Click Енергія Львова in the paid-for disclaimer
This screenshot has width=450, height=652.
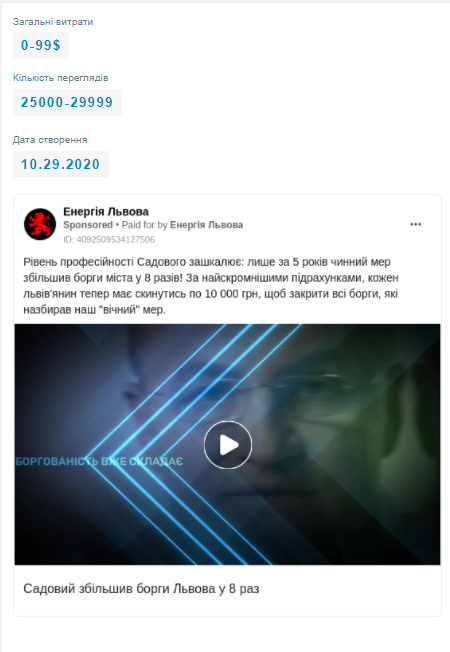(206, 225)
